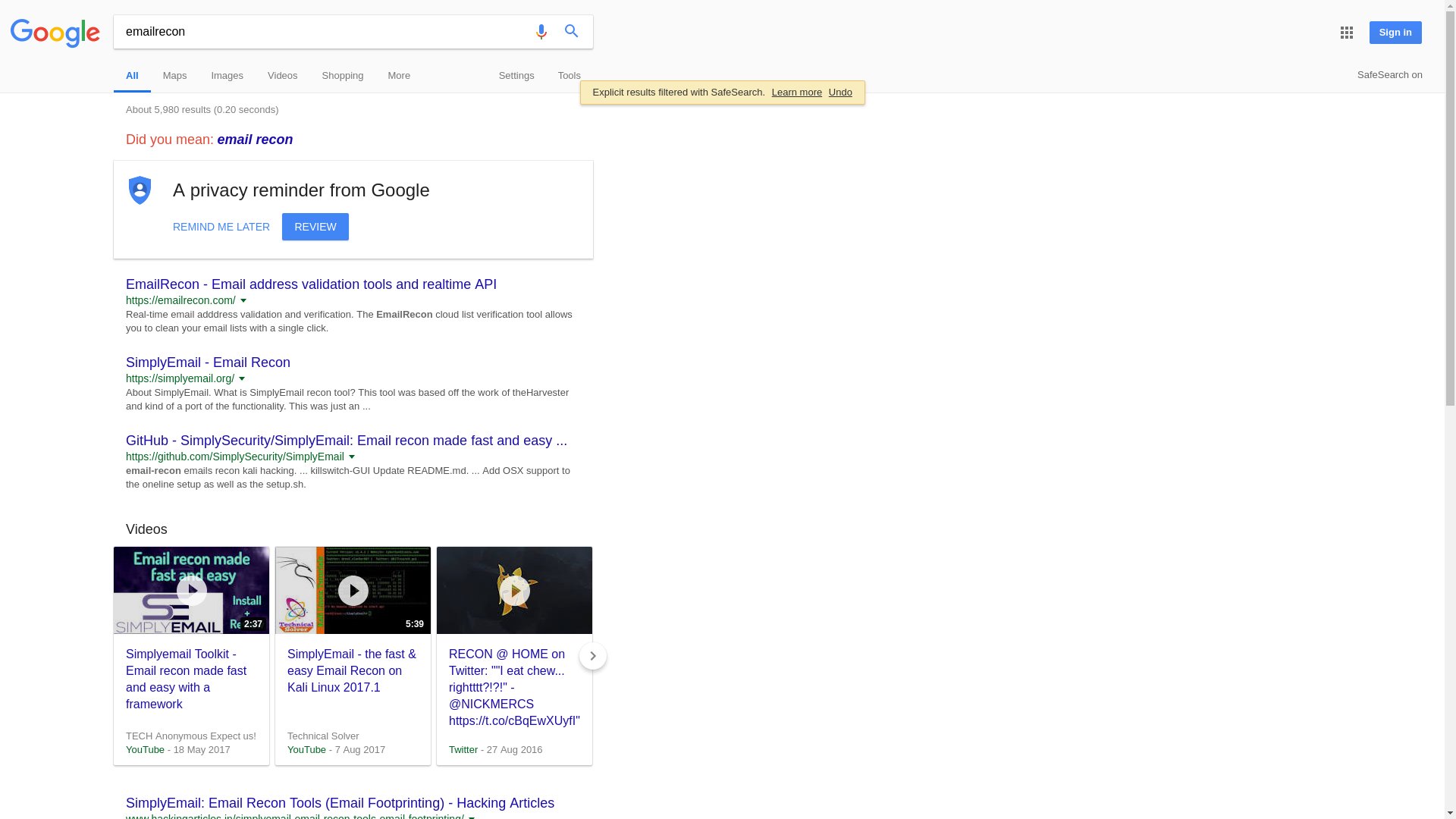Play the Simplyemail Toolkit video thumbnail
Viewport: 1456px width, 819px height.
pos(191,591)
